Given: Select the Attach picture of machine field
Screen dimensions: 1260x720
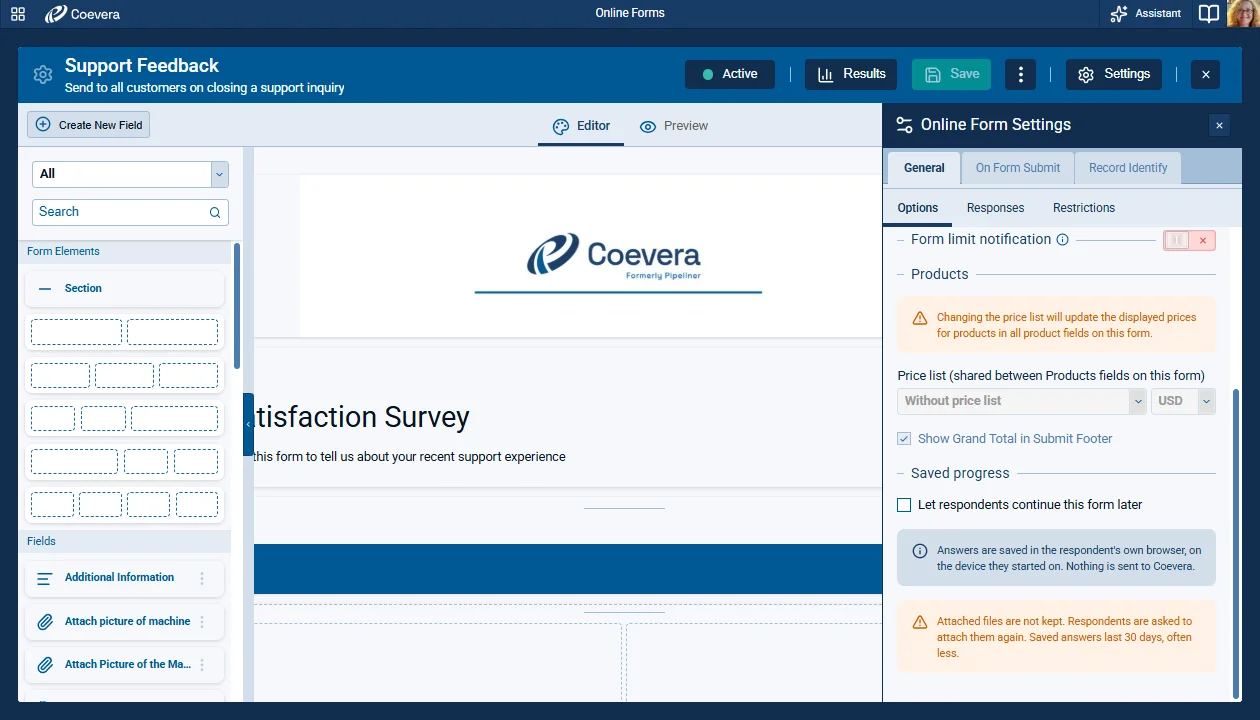Looking at the screenshot, I should pos(127,621).
